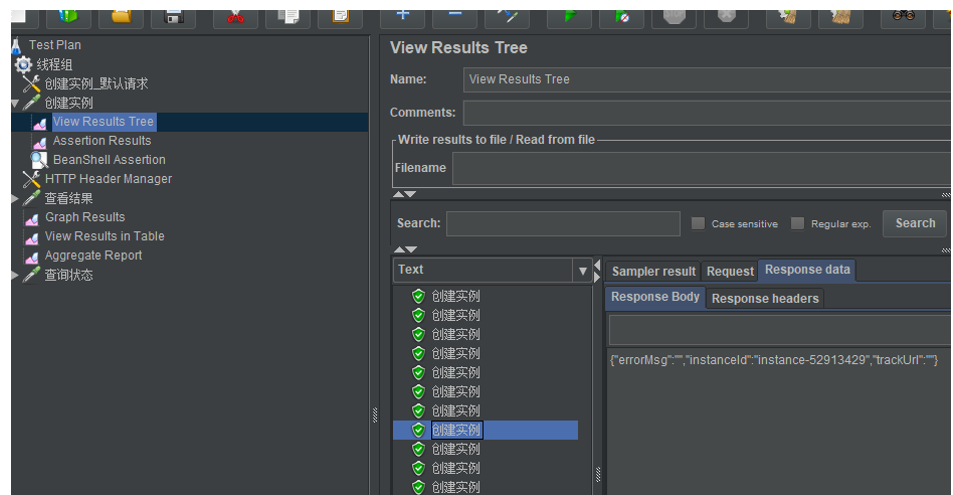Click Start no pauses toolbar icon
This screenshot has height=495, width=953.
coord(621,17)
